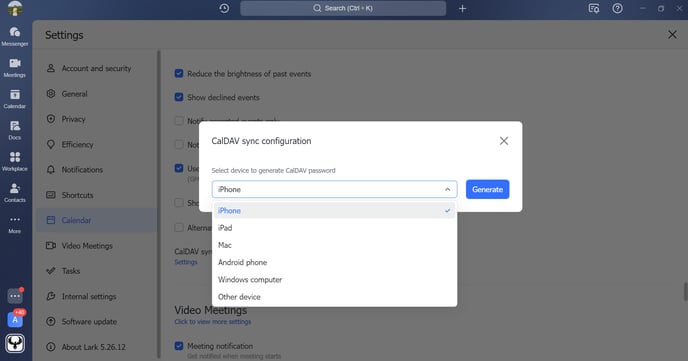The height and width of the screenshot is (361, 688).
Task: Click the profile avatar at top left
Action: (15, 8)
